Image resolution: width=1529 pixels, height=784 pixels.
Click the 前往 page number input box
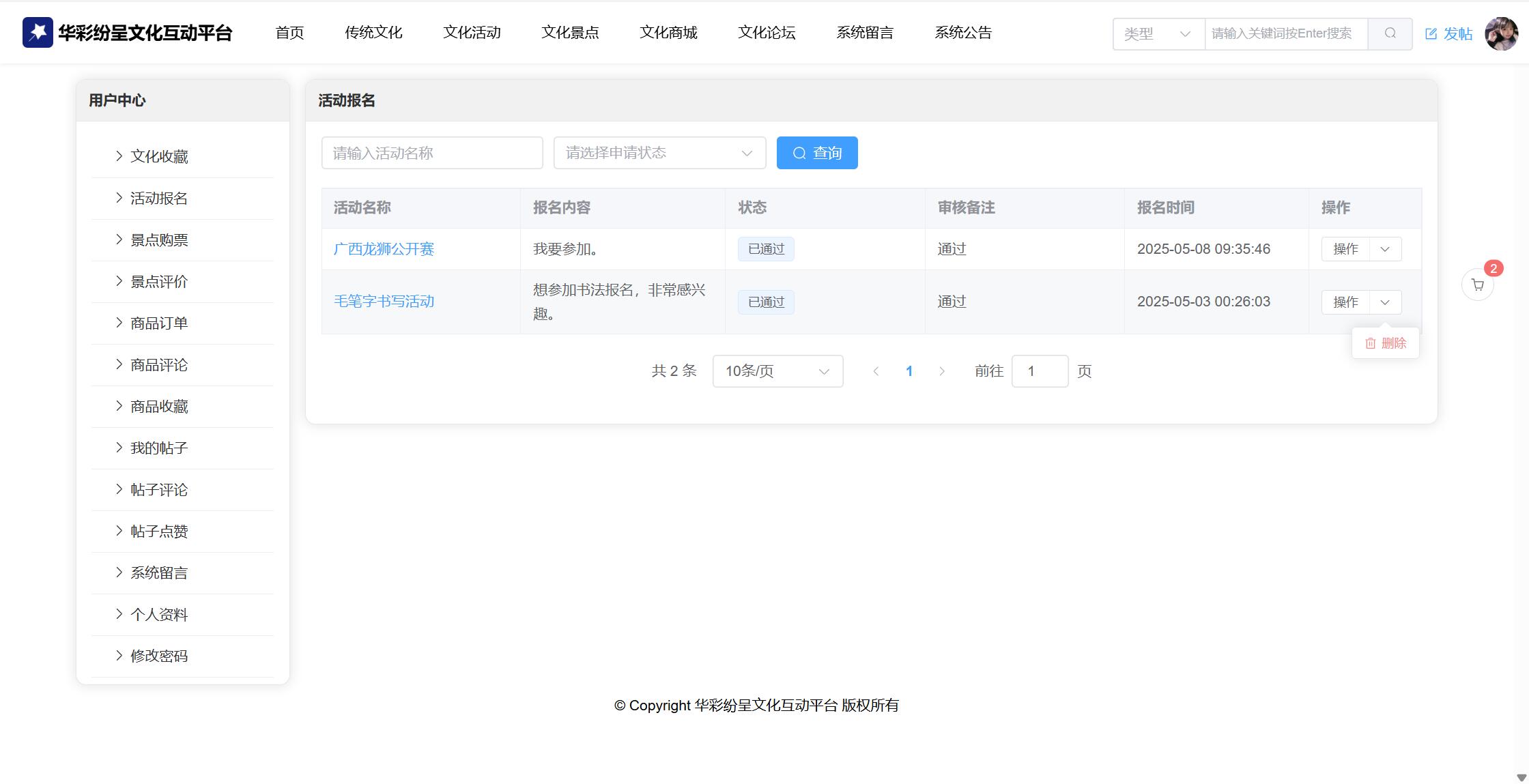tap(1039, 371)
